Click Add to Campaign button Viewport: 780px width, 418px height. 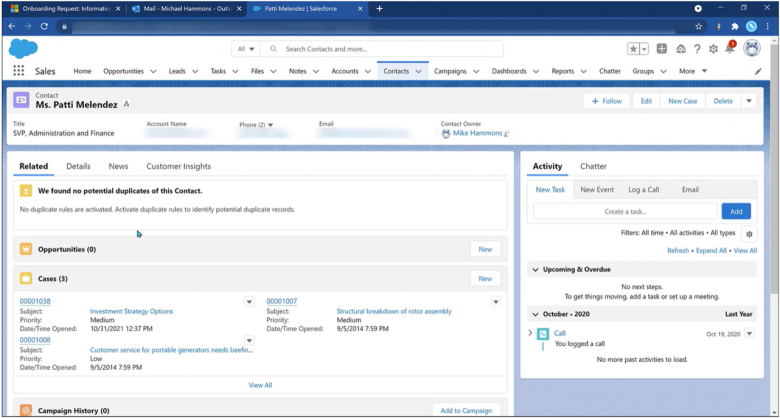pyautogui.click(x=466, y=411)
